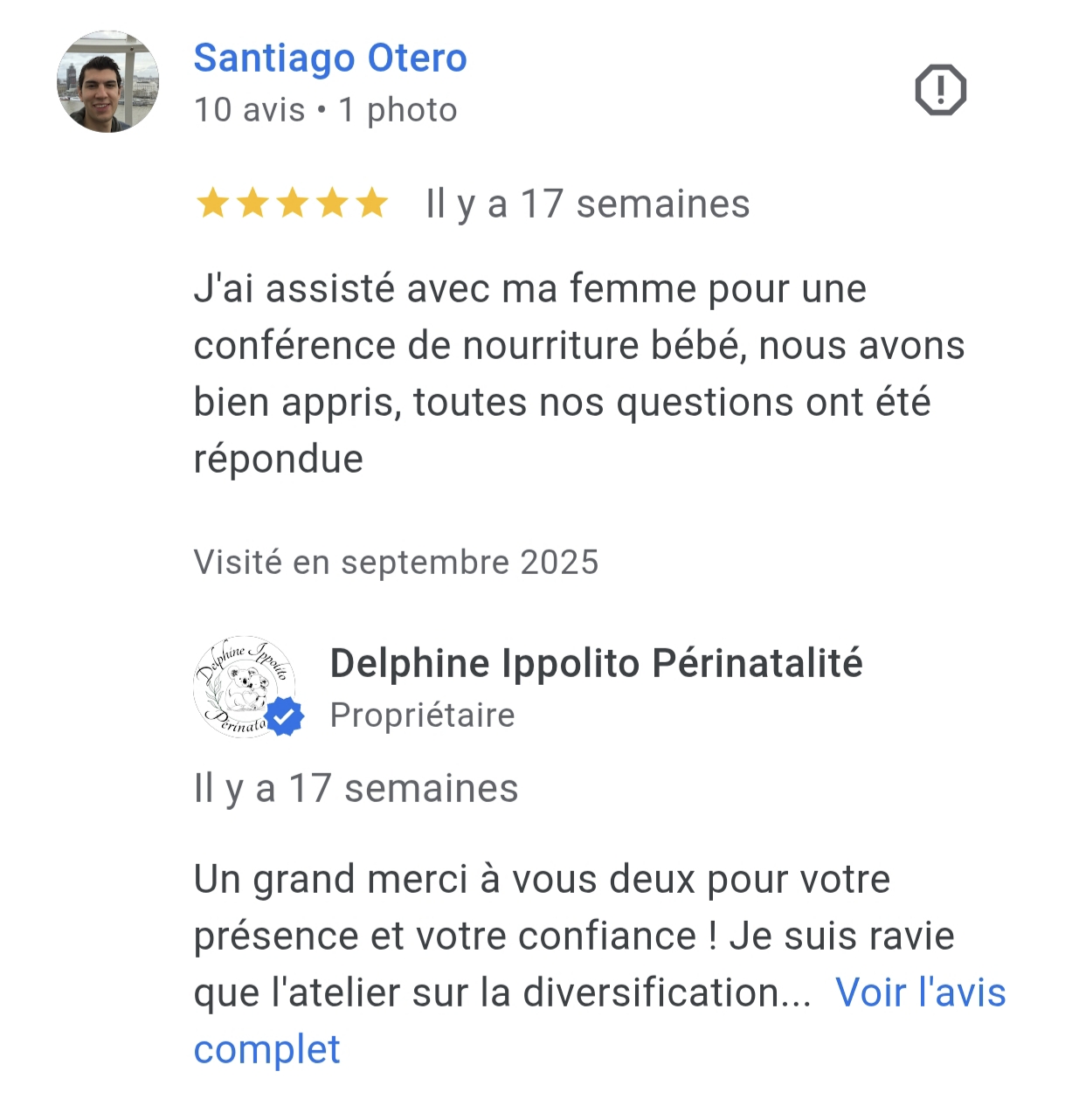Click the third yellow rating star
The height and width of the screenshot is (1120, 1065).
coord(293,204)
